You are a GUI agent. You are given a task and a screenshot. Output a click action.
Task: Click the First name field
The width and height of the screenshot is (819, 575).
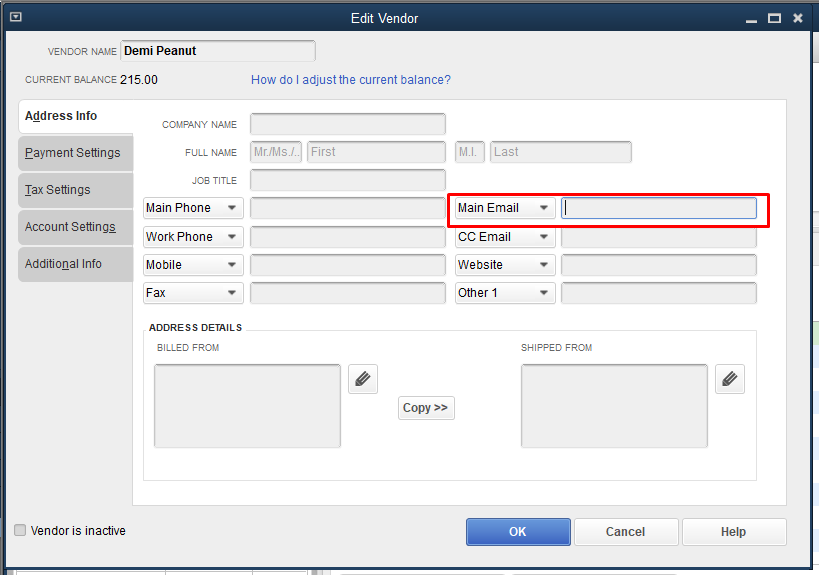(376, 152)
